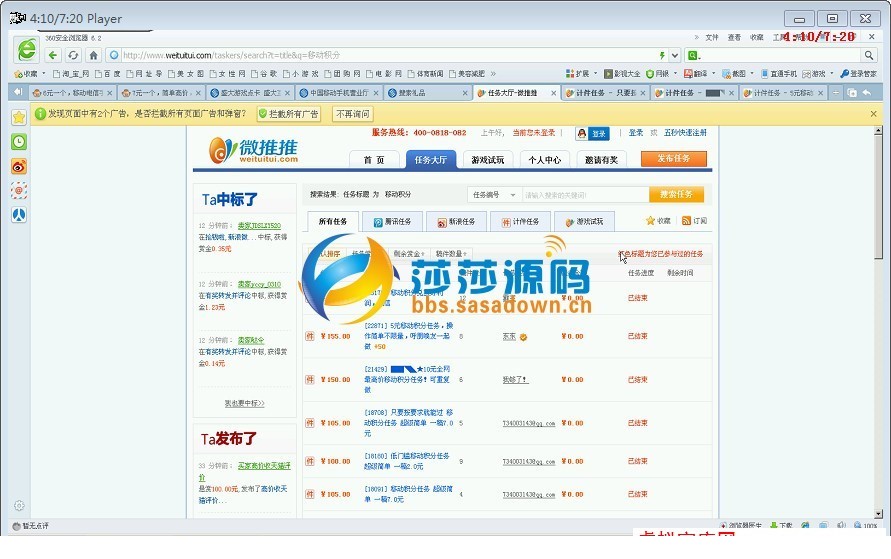The image size is (891, 559).
Task: Dismiss the yellow ad notification bar
Action: click(x=873, y=114)
